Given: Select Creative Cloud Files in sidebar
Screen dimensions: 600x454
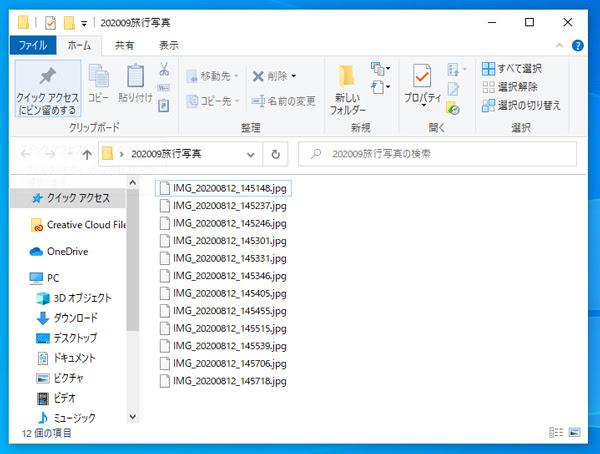Looking at the screenshot, I should (x=78, y=225).
